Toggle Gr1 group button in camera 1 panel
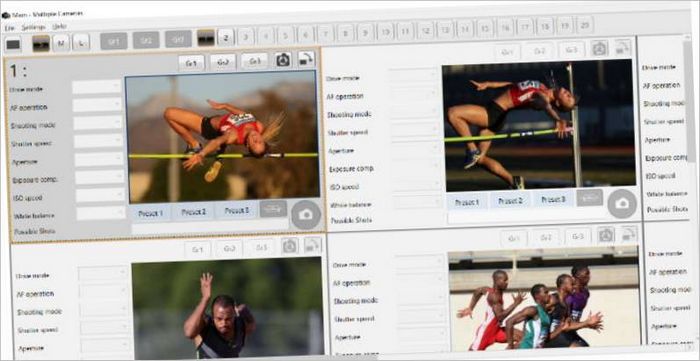Viewport: 700px width, 361px height. [192, 63]
